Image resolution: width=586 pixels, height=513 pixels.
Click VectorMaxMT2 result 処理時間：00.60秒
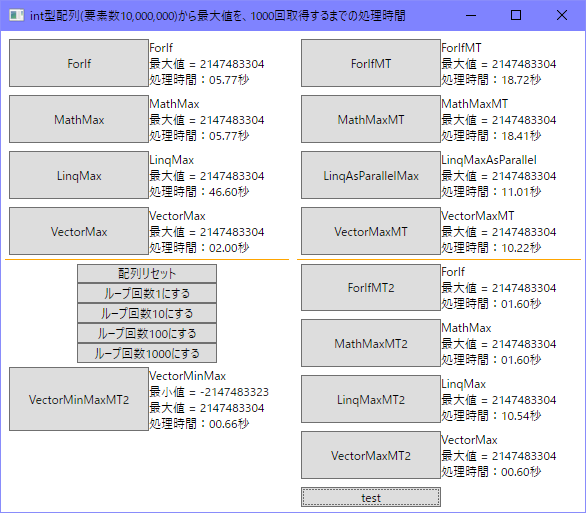click(x=491, y=472)
